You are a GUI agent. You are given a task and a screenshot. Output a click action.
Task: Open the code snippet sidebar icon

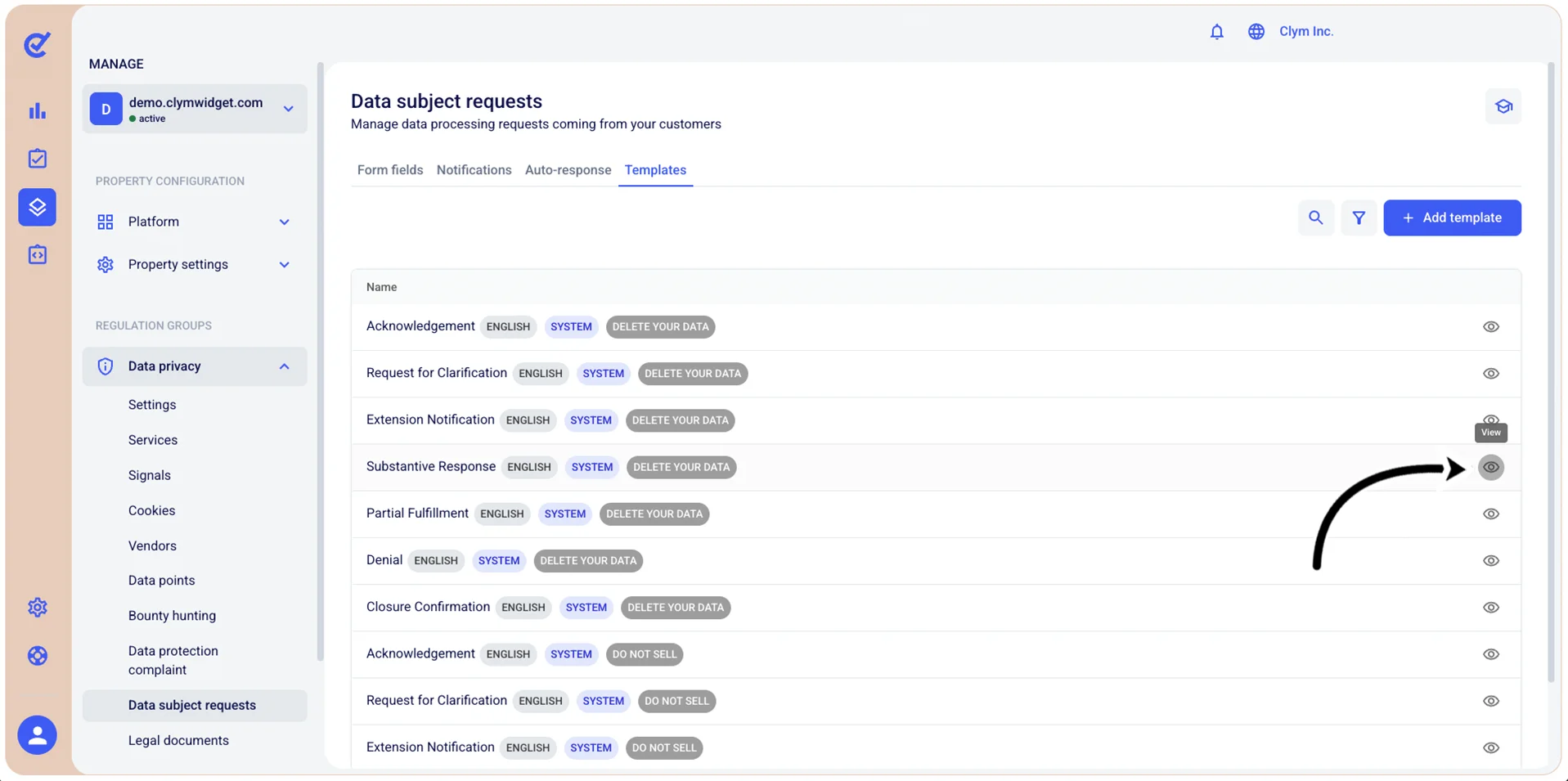tap(38, 255)
